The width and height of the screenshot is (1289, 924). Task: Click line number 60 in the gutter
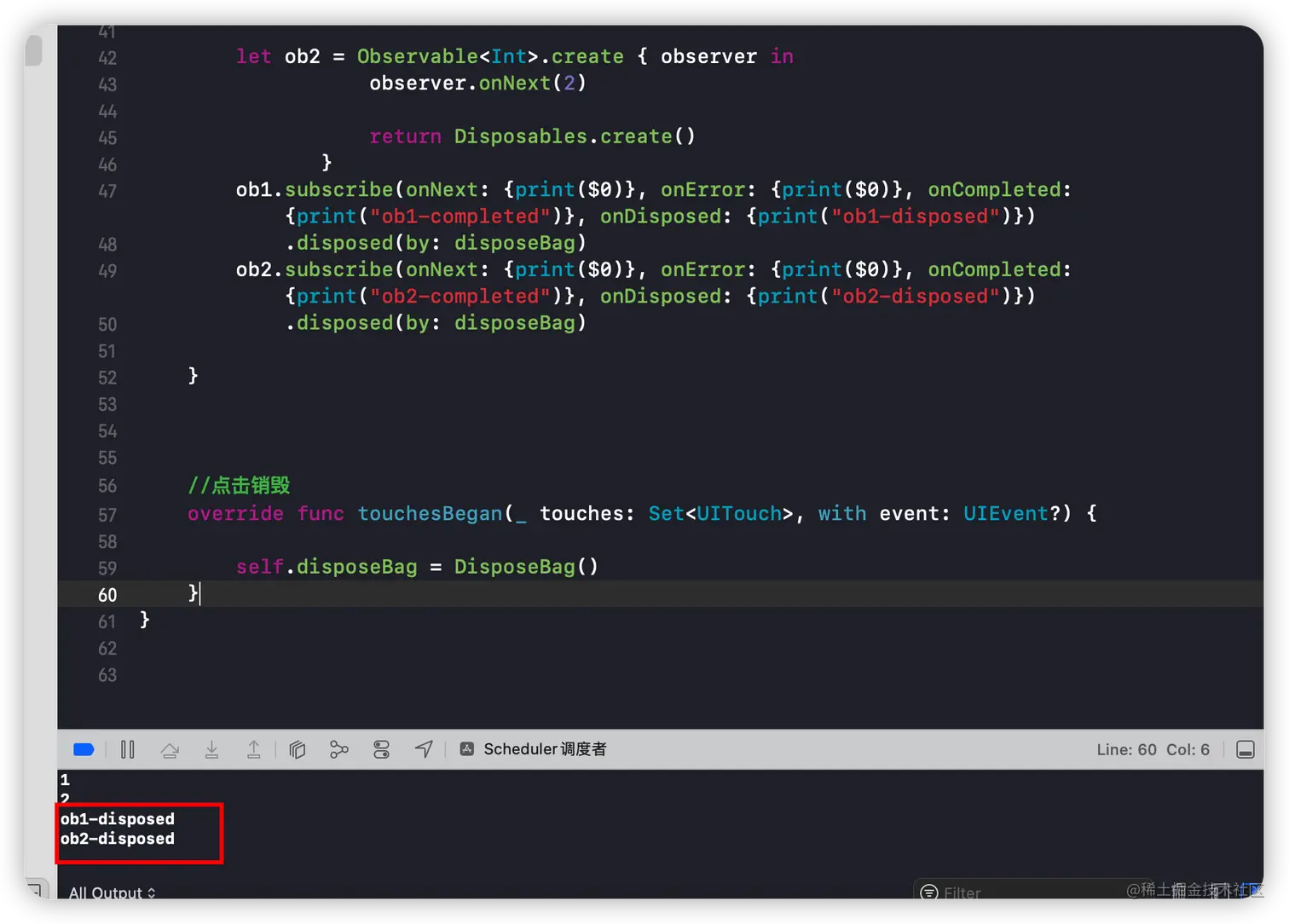(107, 595)
